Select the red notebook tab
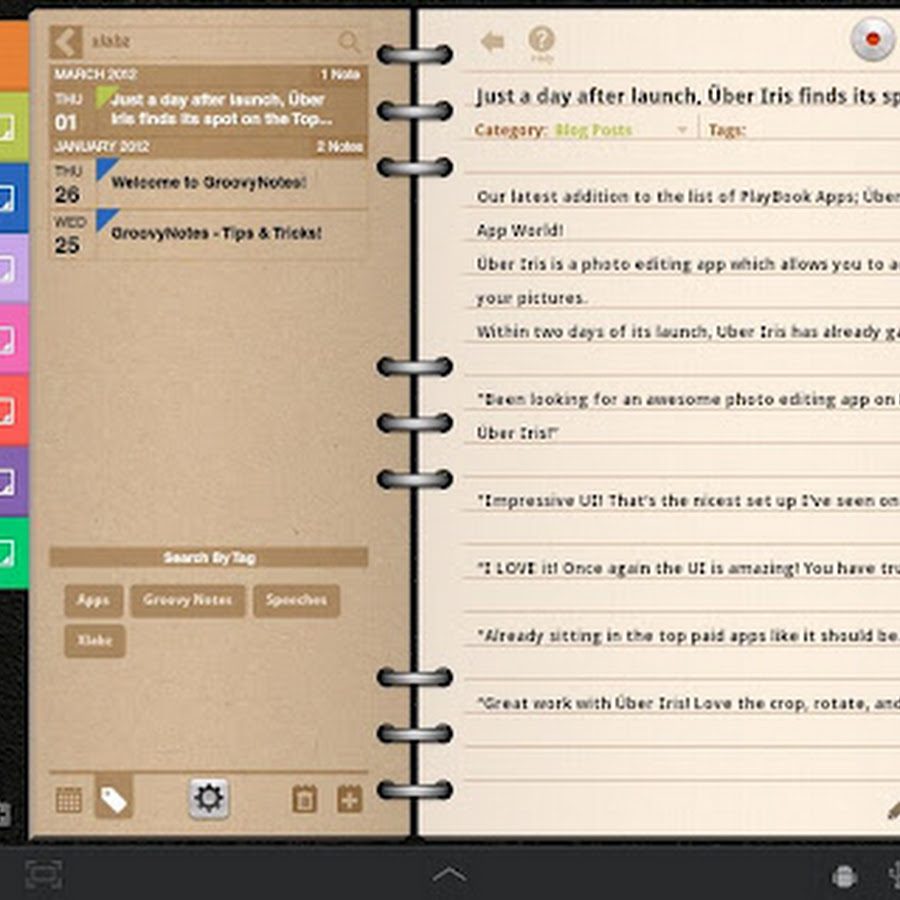This screenshot has height=900, width=900. click(14, 410)
